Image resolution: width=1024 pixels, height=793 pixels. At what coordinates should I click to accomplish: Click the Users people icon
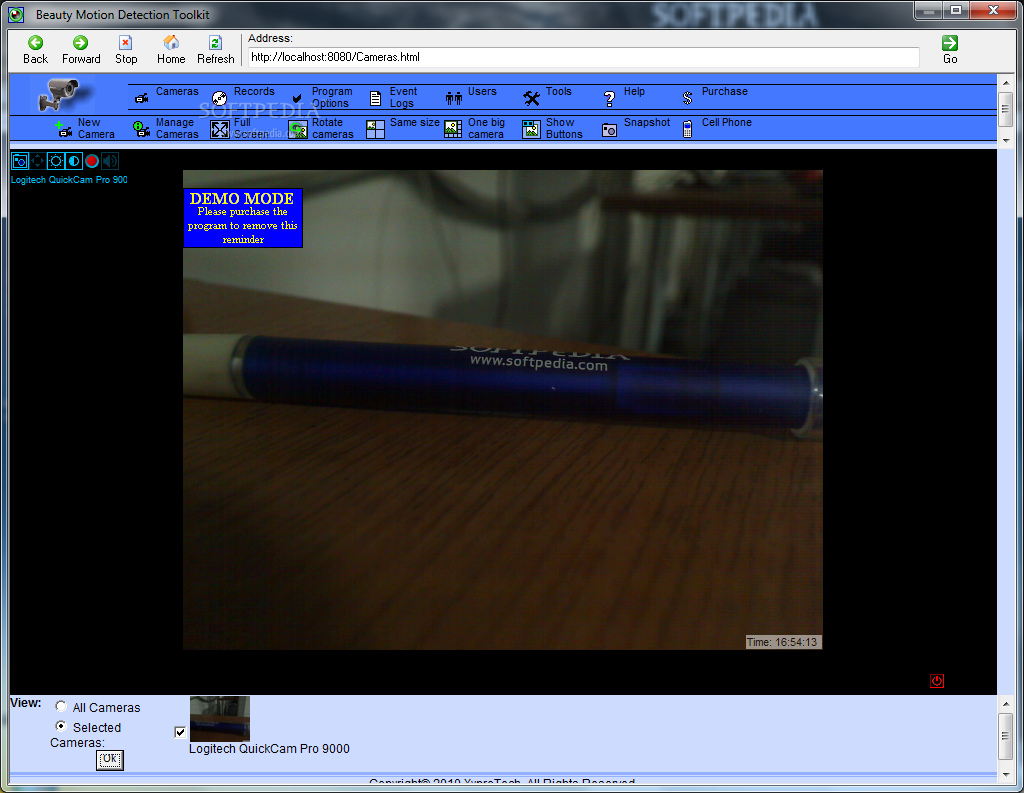pos(454,99)
